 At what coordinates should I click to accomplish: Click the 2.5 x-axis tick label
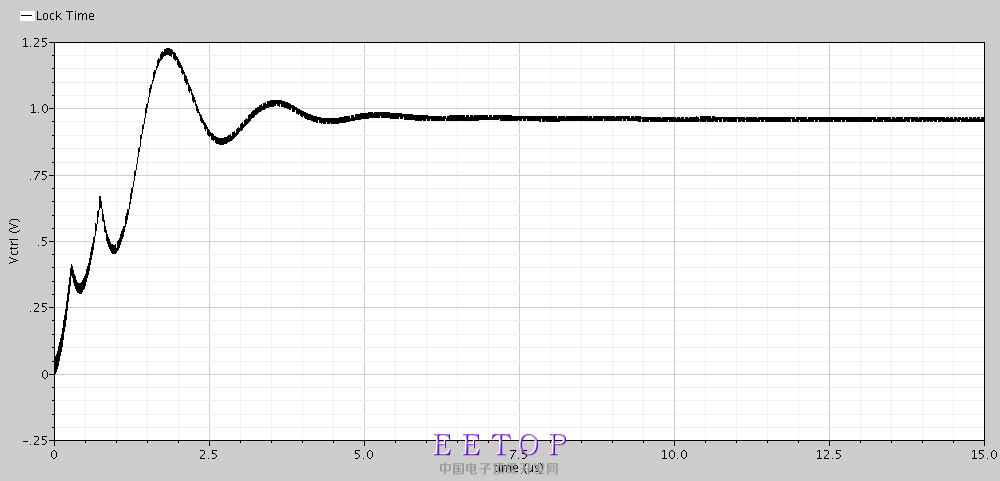(x=209, y=454)
